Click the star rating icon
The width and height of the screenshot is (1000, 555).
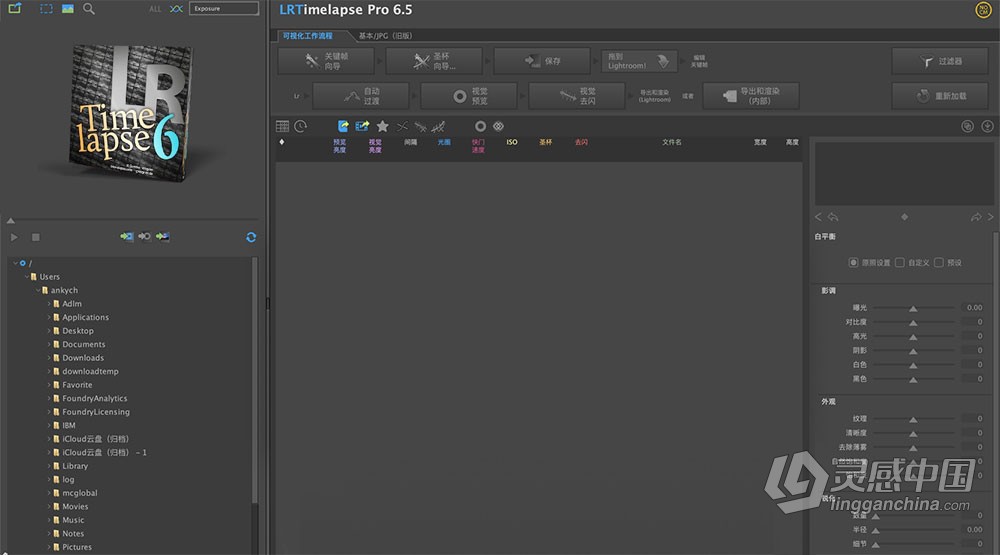tap(383, 126)
